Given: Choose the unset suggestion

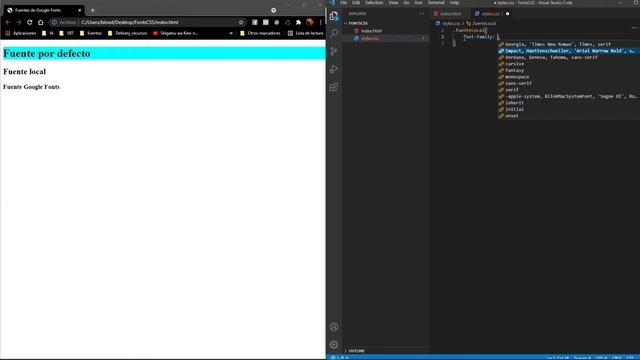Looking at the screenshot, I should point(569,116).
